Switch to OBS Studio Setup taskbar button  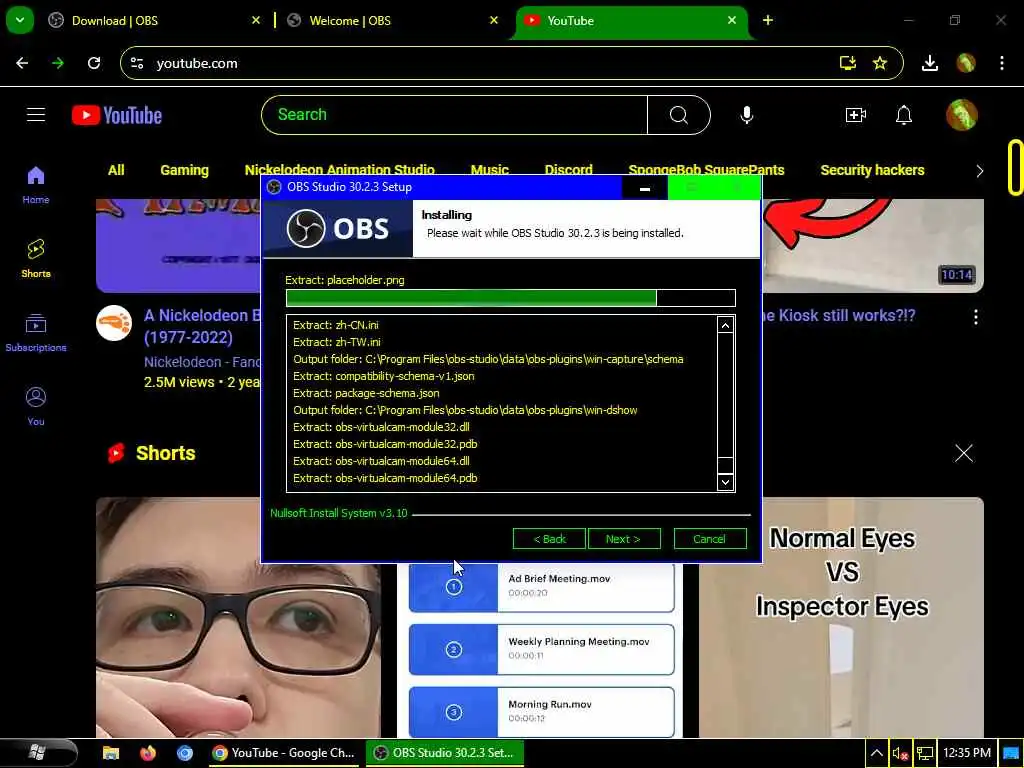tap(444, 753)
